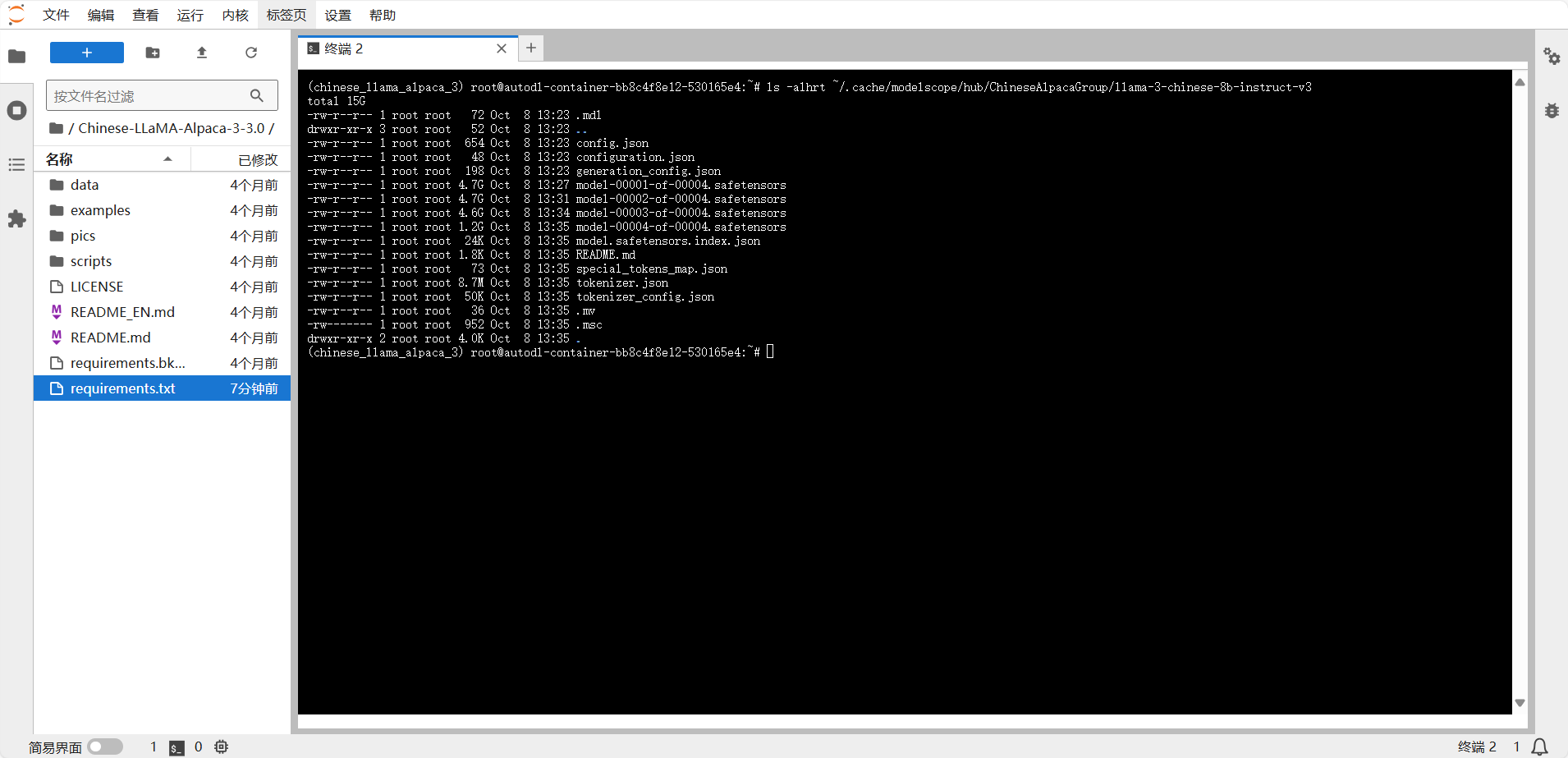This screenshot has width=1568, height=758.
Task: Click the terminal prompt cursor line
Action: (540, 352)
